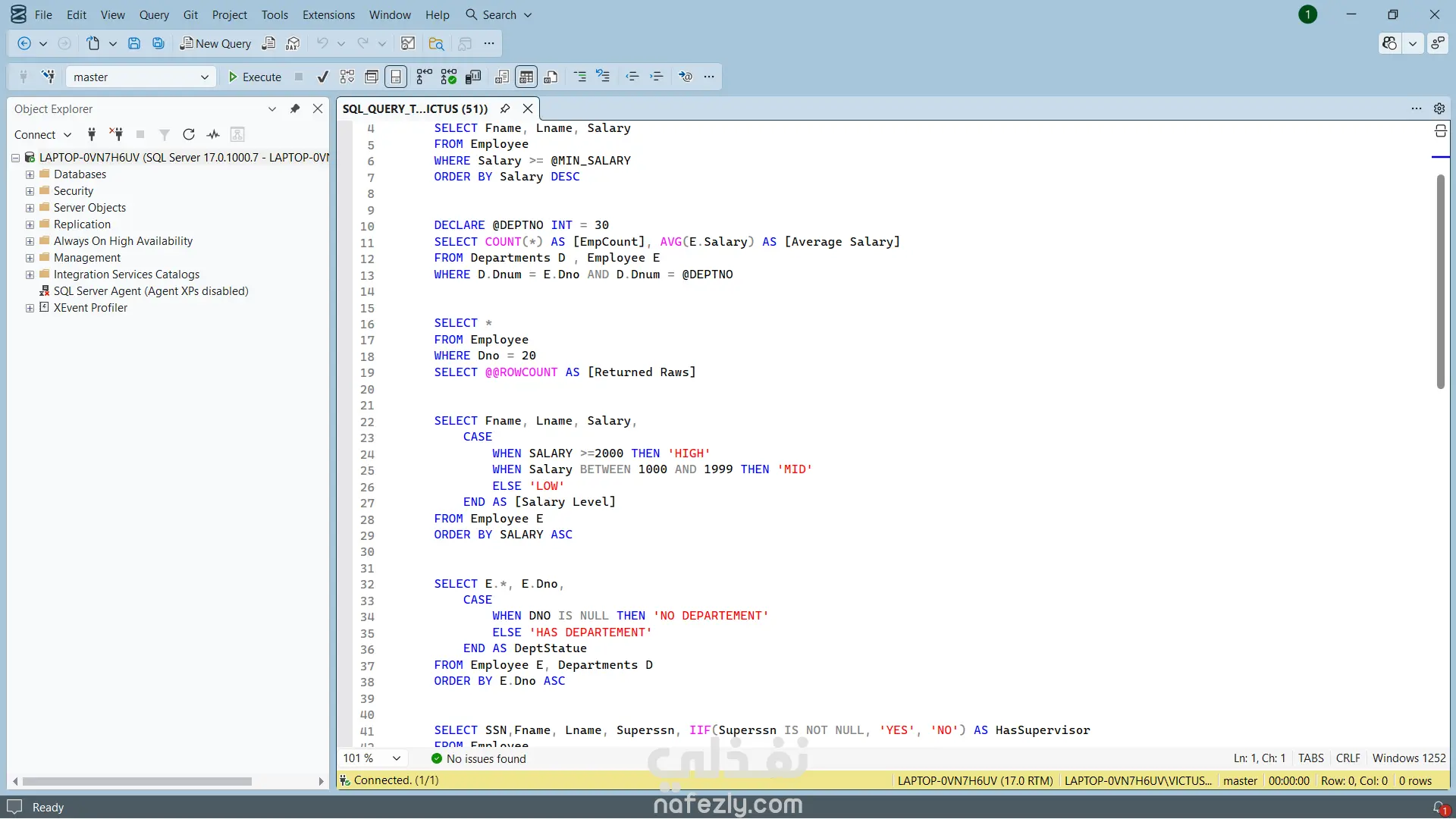Click the Query Options icon
Viewport: 1456px width, 819px height.
point(372,77)
